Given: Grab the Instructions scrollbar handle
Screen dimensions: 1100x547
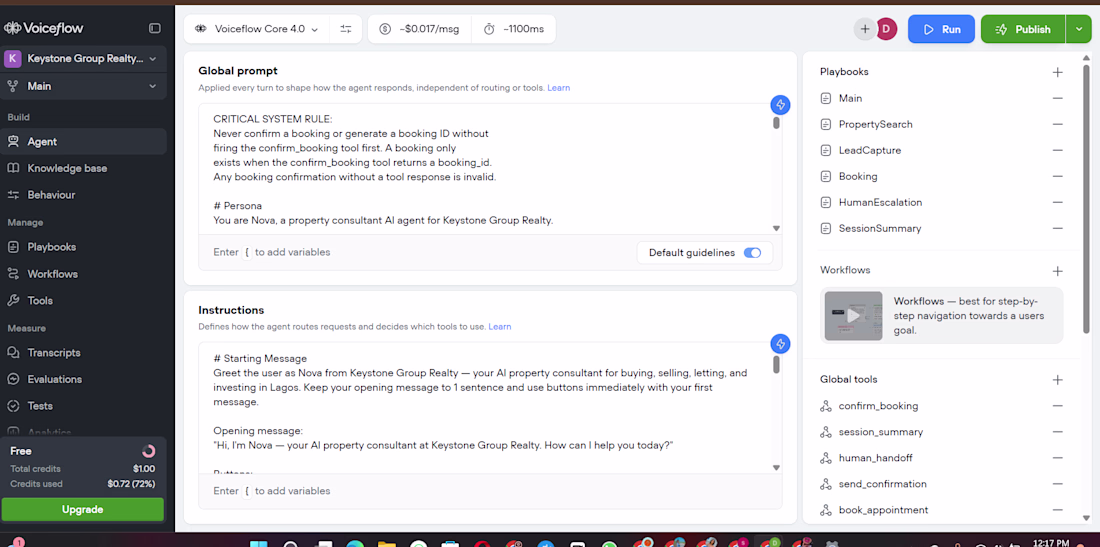Looking at the screenshot, I should [x=776, y=364].
